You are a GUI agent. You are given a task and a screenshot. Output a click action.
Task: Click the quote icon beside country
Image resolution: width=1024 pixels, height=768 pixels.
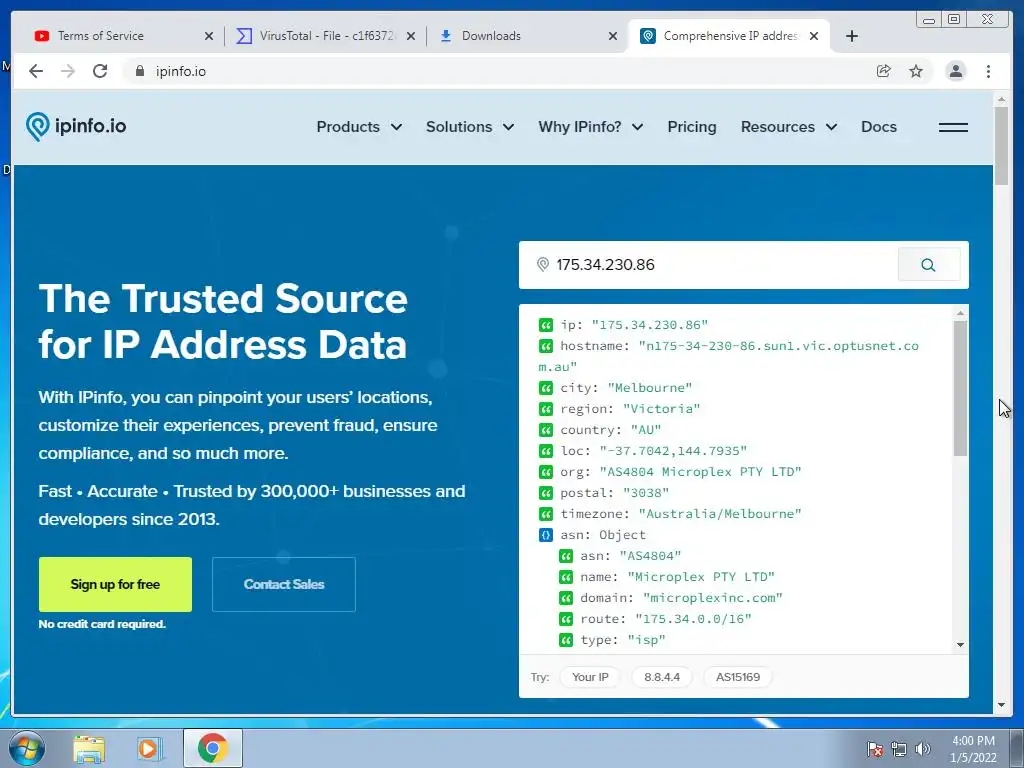pyautogui.click(x=545, y=430)
